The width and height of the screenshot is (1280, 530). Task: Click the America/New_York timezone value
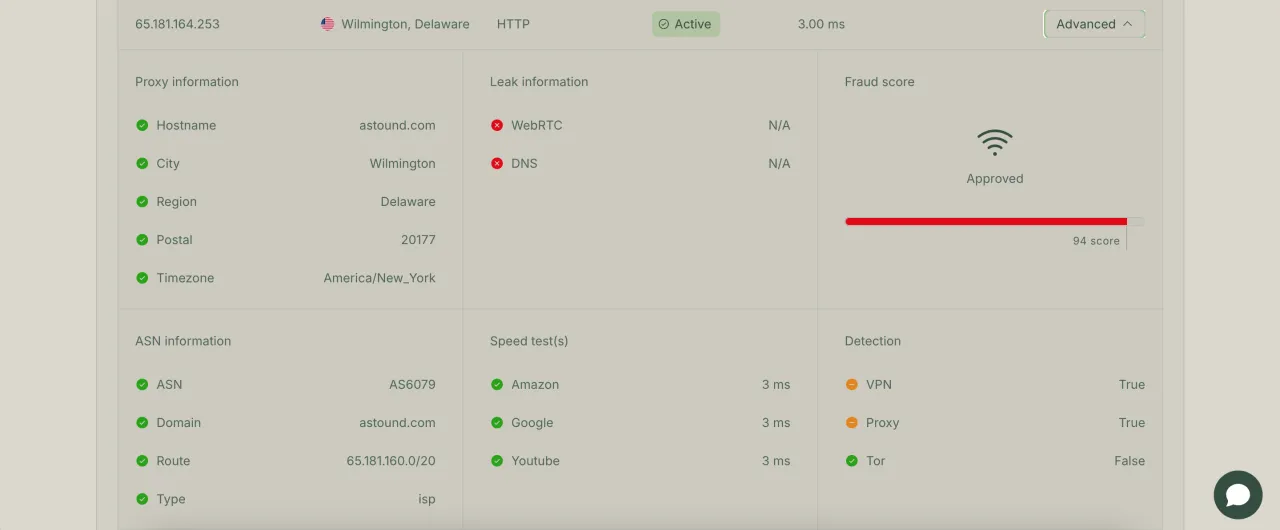pos(379,278)
